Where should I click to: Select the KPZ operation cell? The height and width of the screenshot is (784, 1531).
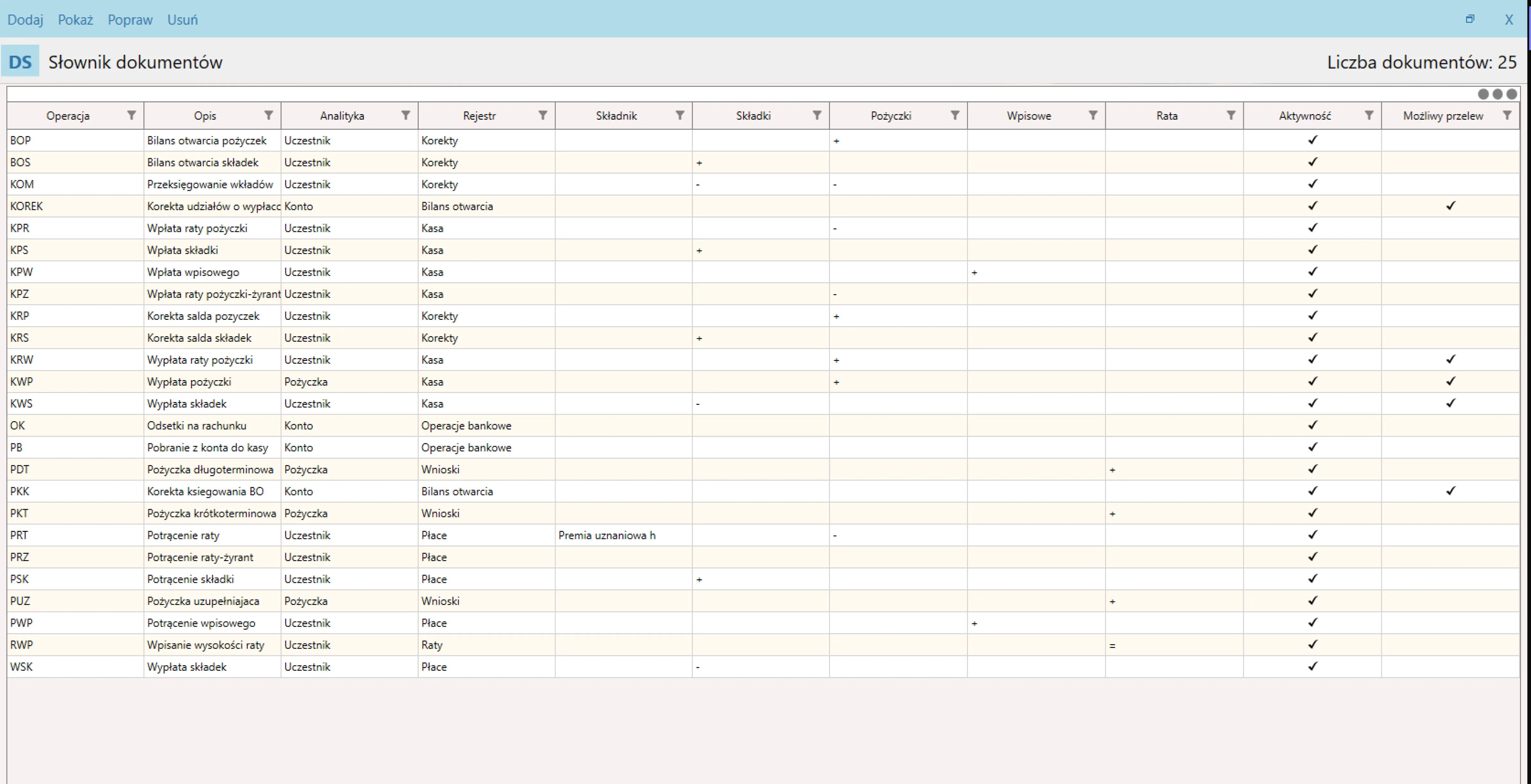tap(75, 294)
